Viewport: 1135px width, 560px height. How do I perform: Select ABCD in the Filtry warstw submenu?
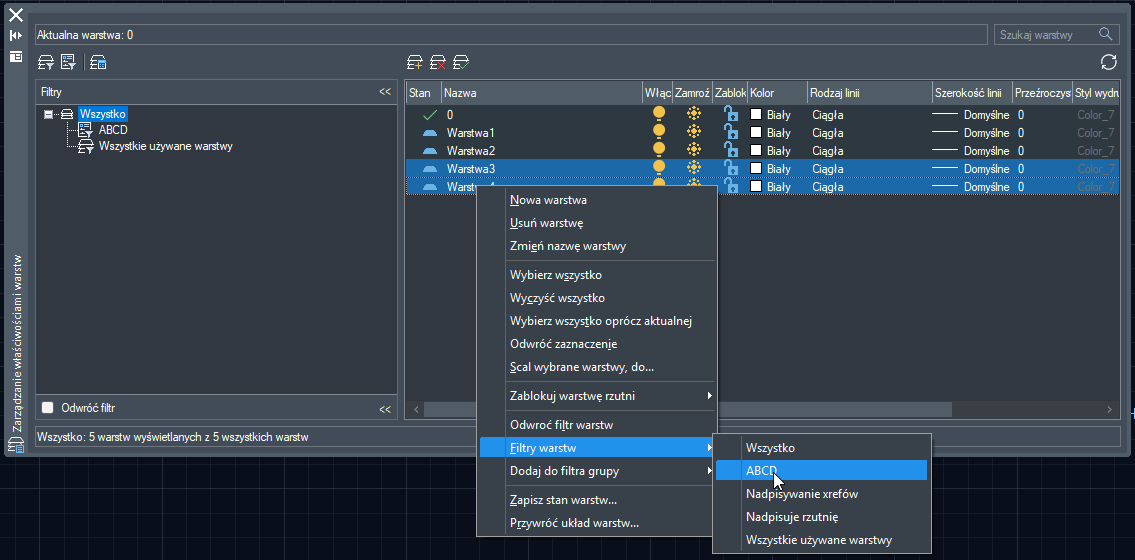(x=821, y=470)
